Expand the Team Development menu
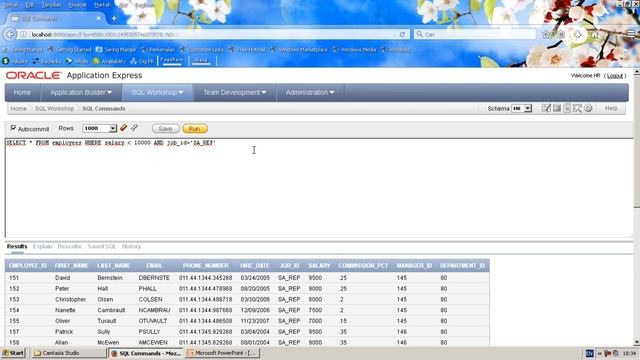The width and height of the screenshot is (640, 360). click(235, 93)
